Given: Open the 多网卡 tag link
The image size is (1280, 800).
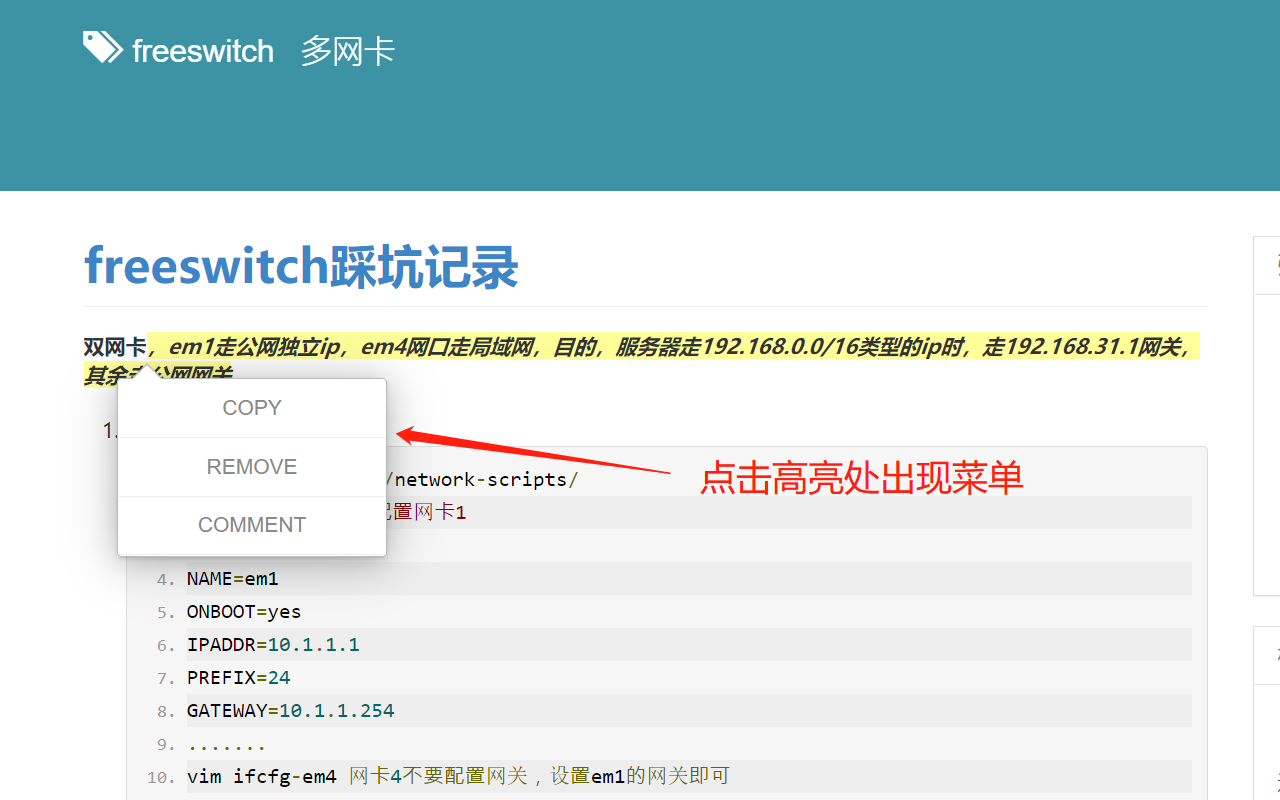Looking at the screenshot, I should pyautogui.click(x=348, y=51).
